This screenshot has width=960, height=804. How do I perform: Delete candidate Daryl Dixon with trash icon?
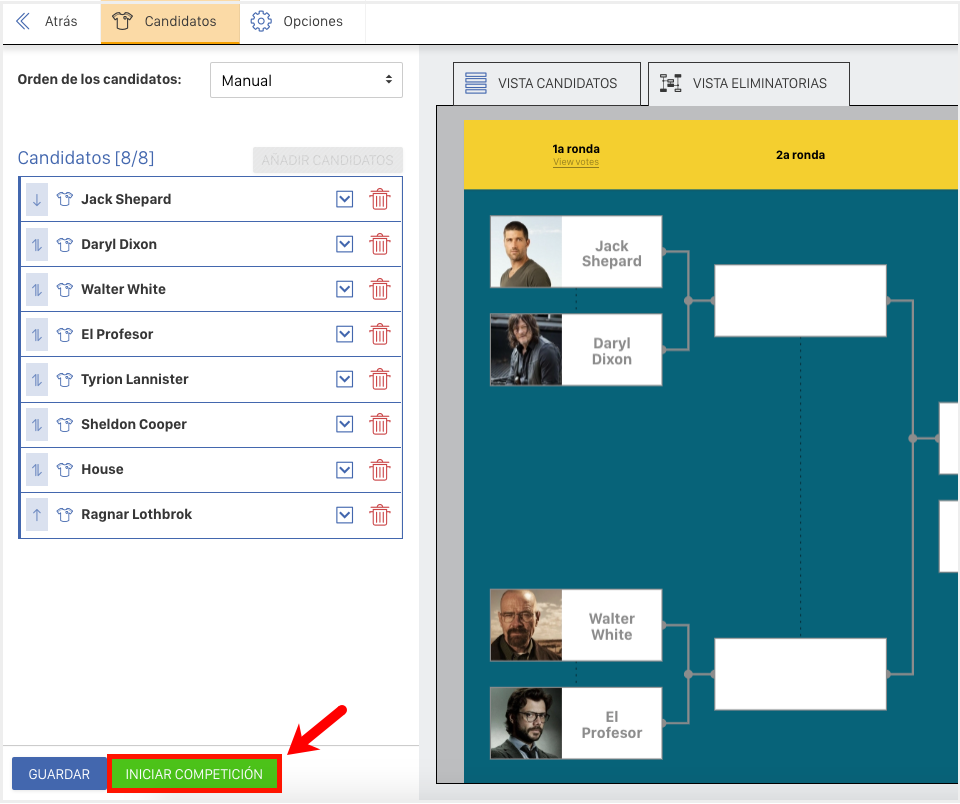tap(380, 244)
